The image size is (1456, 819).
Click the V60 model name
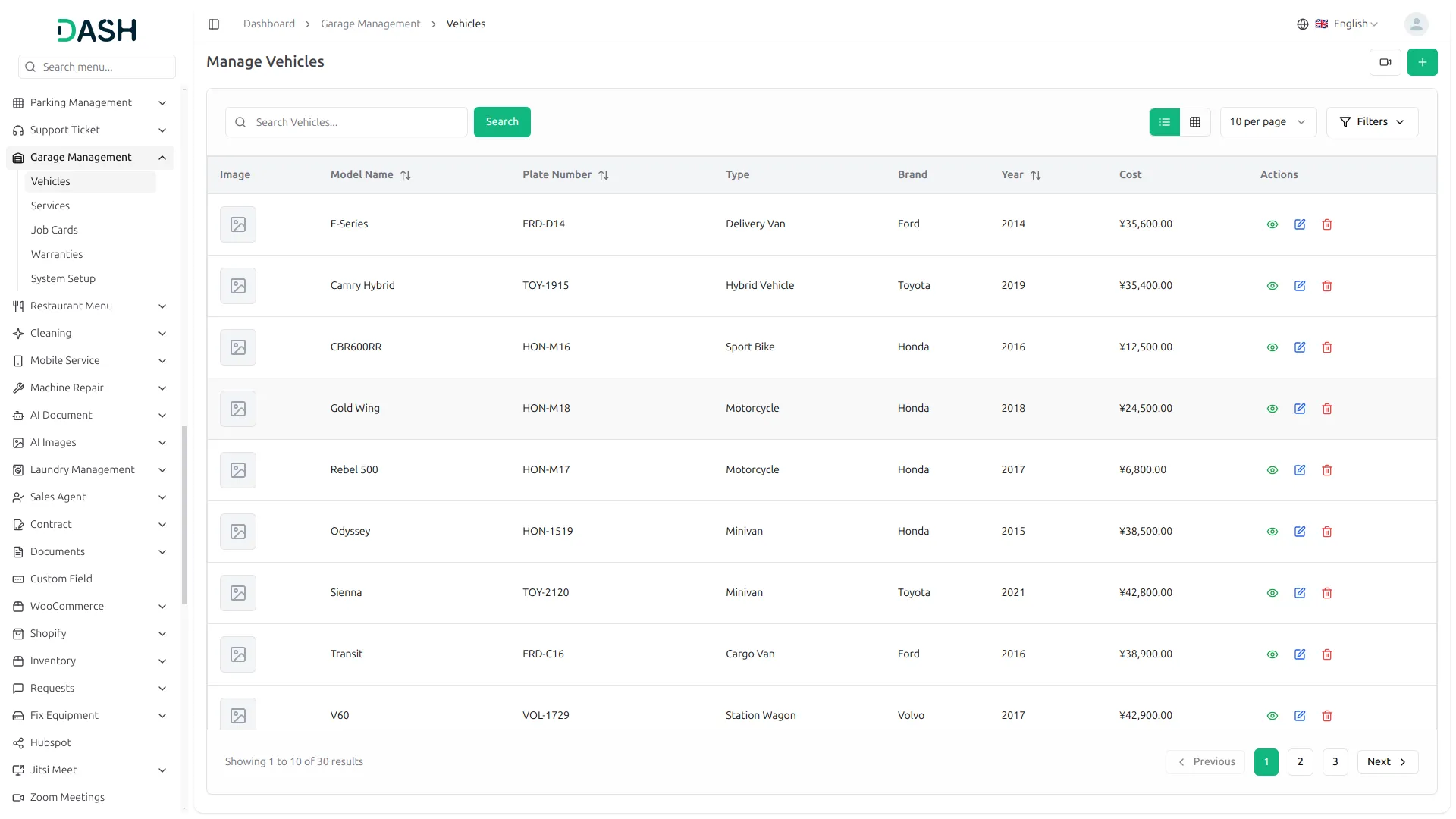340,716
